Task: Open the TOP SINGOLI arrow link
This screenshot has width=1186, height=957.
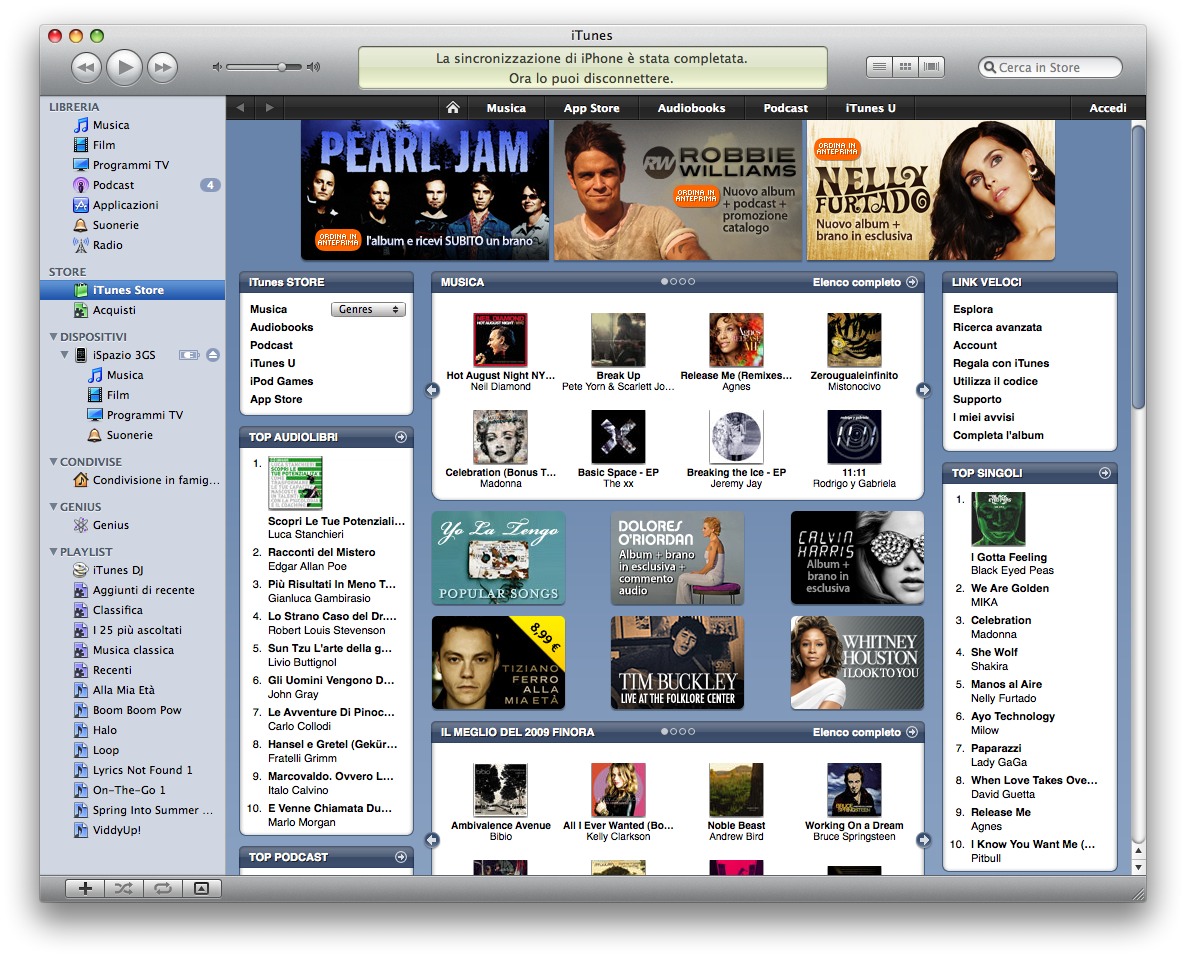Action: [1105, 473]
